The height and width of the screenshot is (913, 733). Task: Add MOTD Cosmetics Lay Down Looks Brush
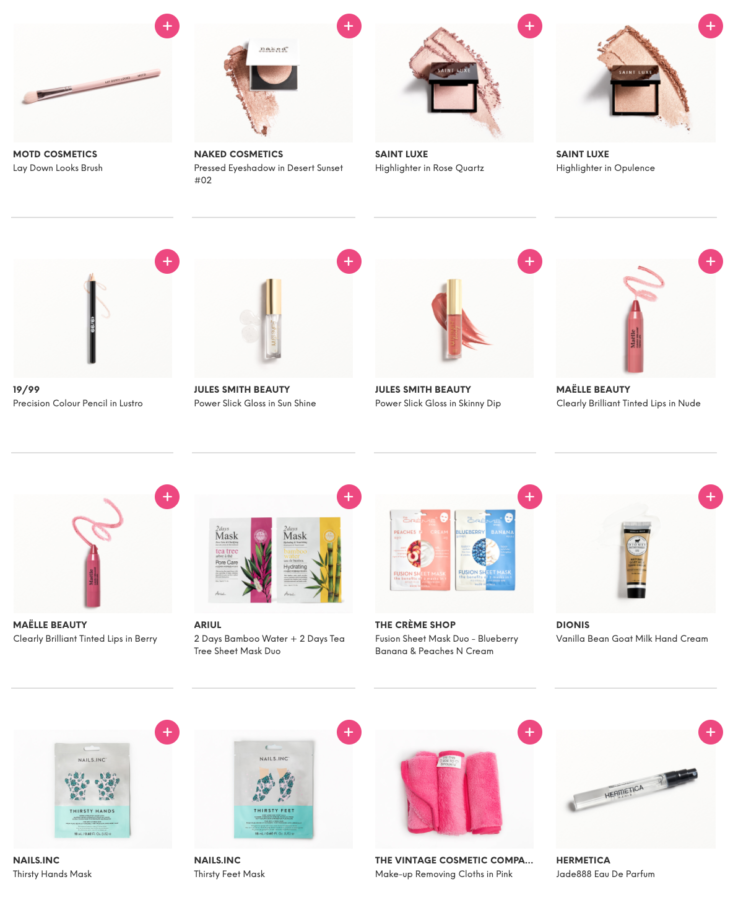tap(167, 26)
